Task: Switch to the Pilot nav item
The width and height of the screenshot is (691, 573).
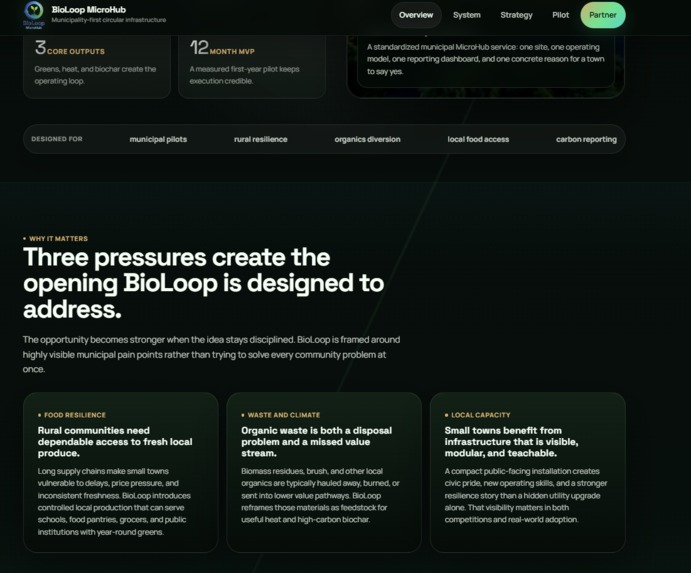Action: tap(561, 15)
